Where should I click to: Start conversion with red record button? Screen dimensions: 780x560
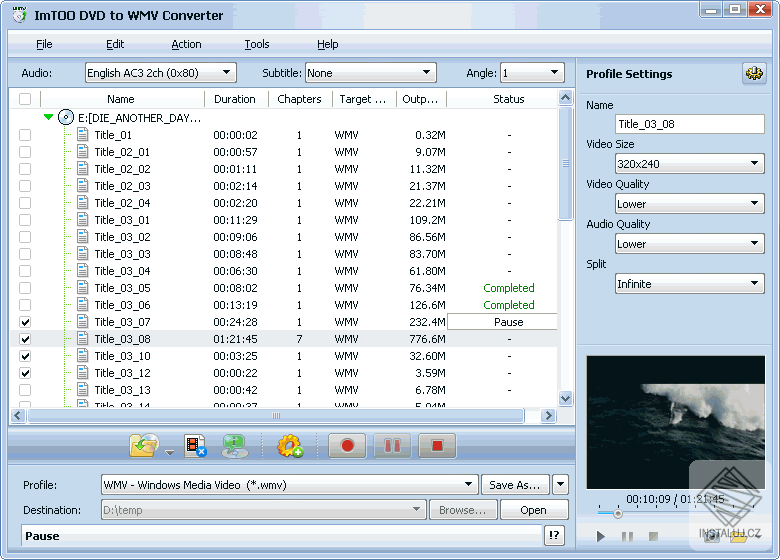(x=347, y=446)
